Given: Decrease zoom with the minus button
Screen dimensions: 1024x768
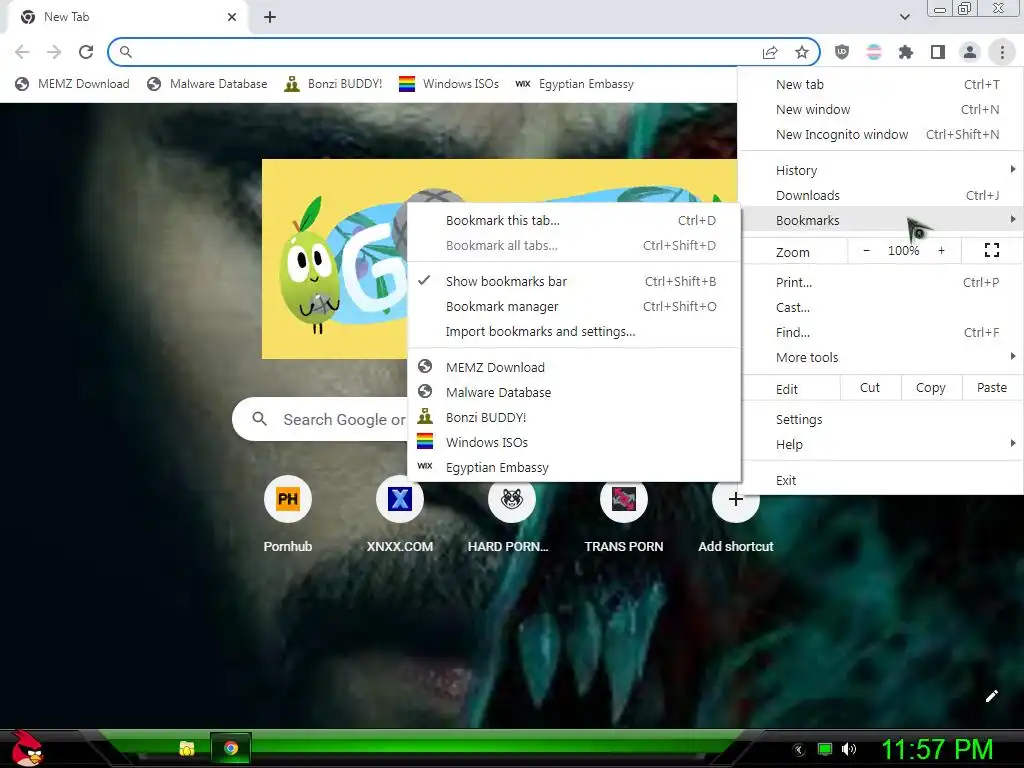Looking at the screenshot, I should [x=867, y=250].
